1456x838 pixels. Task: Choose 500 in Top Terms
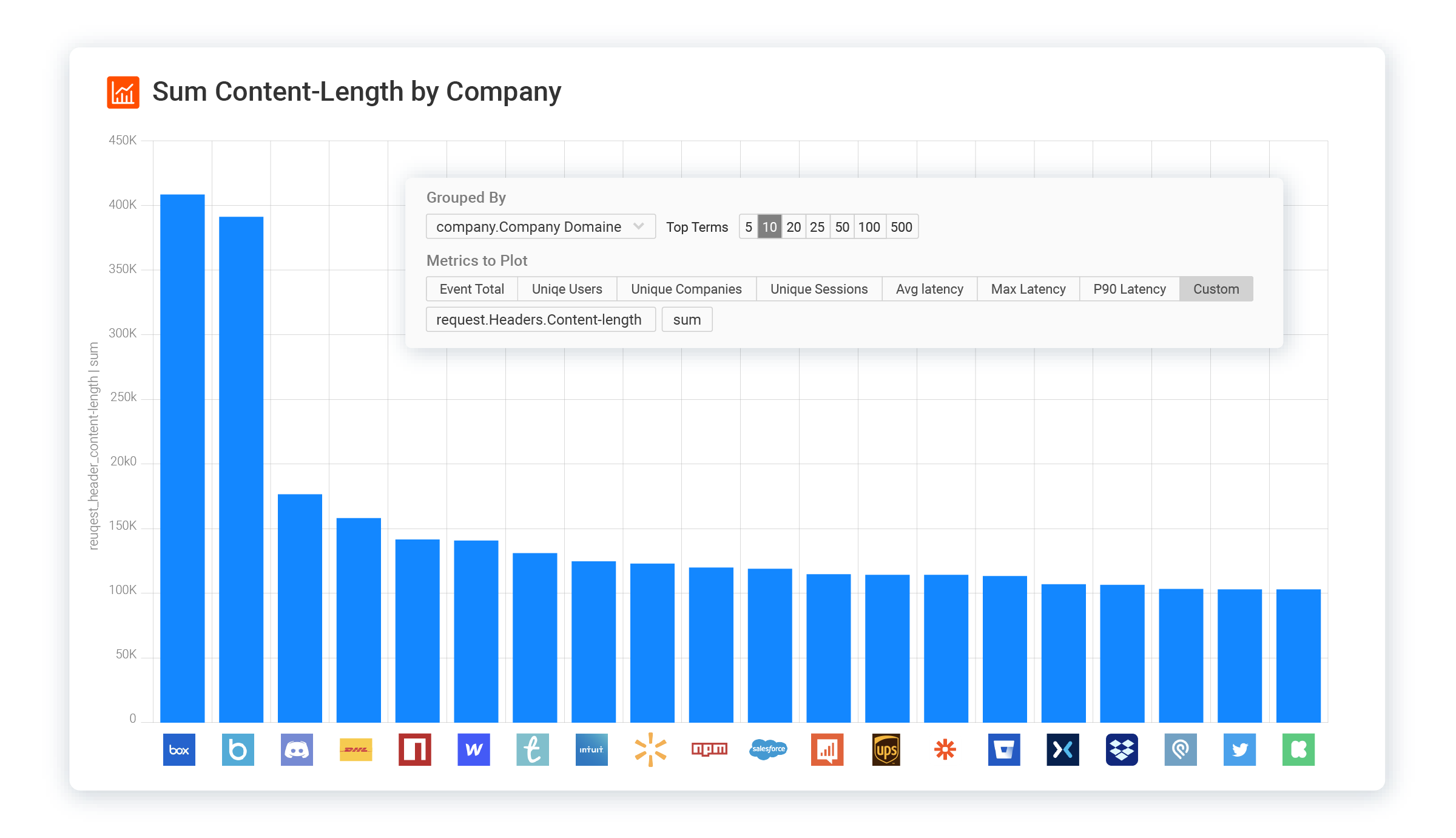[902, 227]
